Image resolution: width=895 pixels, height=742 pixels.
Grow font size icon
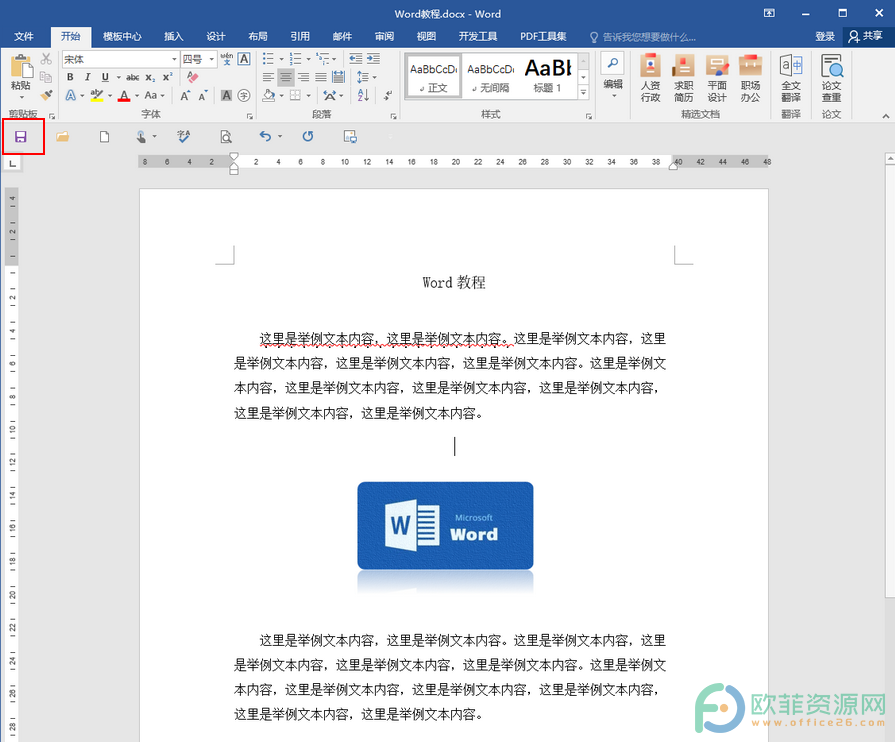point(185,95)
